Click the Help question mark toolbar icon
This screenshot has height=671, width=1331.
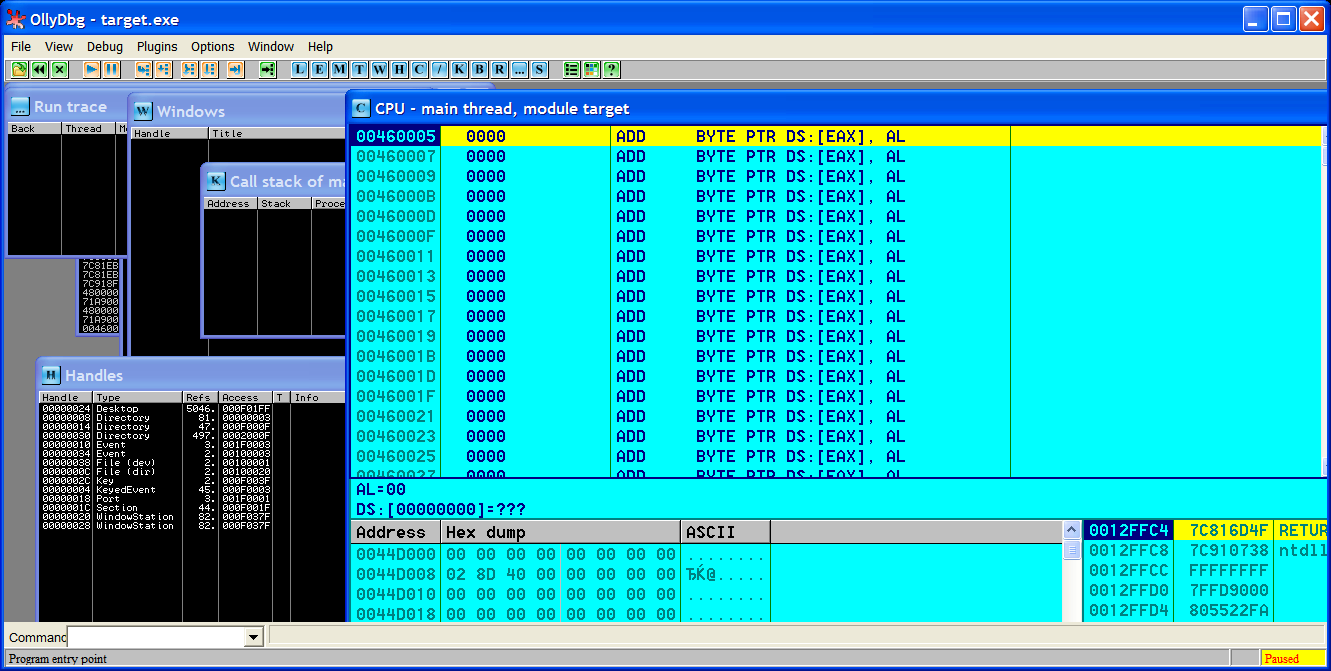pos(611,69)
